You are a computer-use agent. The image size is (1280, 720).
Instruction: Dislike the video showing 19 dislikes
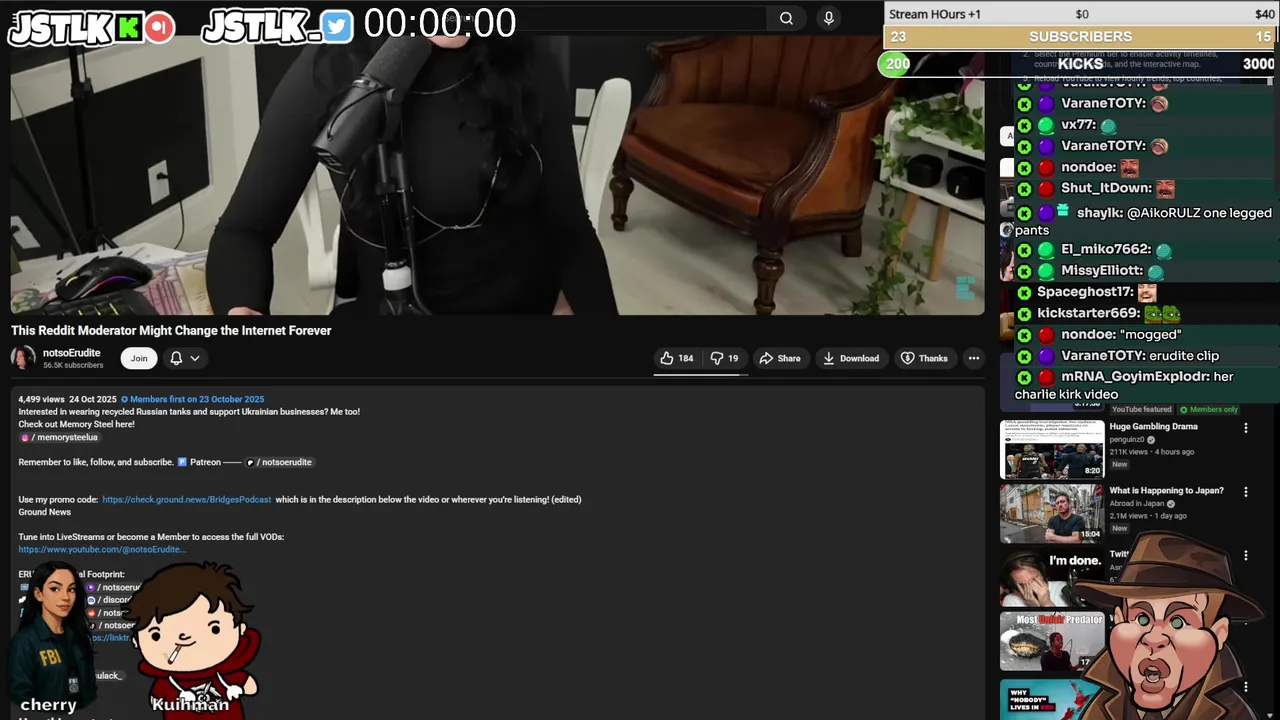tap(725, 358)
